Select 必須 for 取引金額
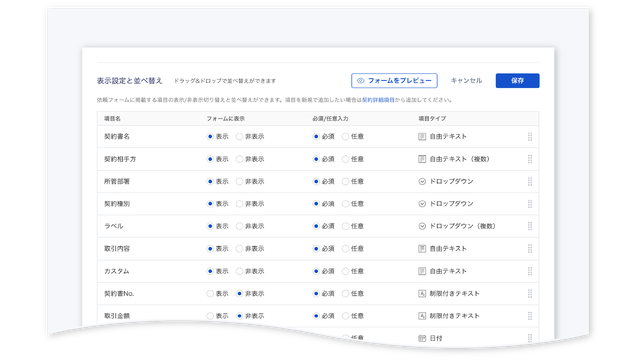 point(316,316)
